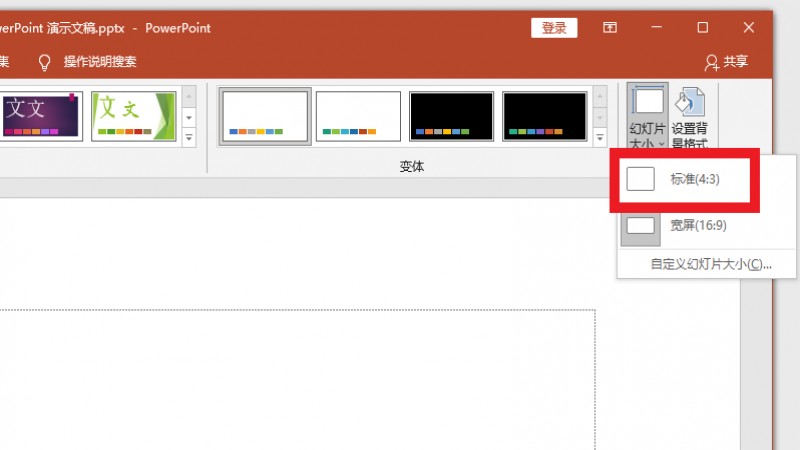The width and height of the screenshot is (800, 450).
Task: Select the second white variant thumbnail
Action: click(358, 116)
